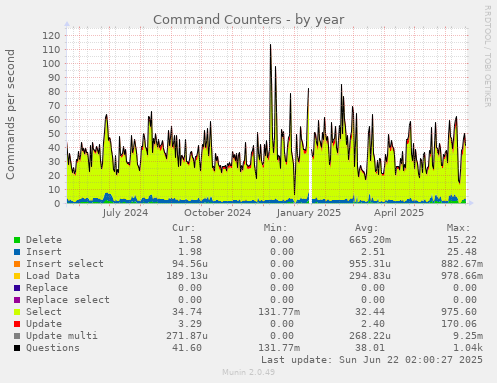
Task: Click the yellow Load Data legend swatch
Action: (x=17, y=276)
